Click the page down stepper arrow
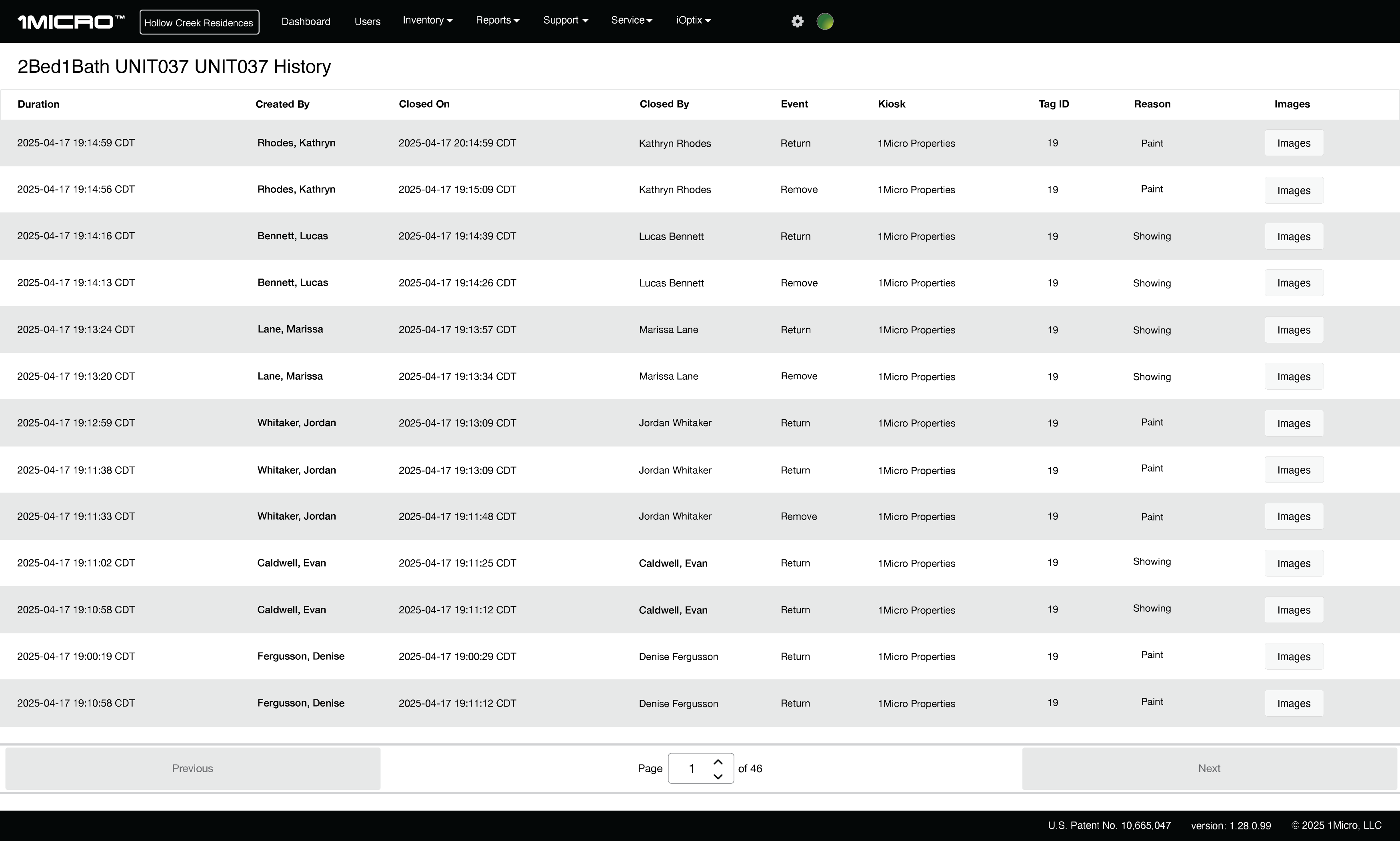This screenshot has width=1400, height=841. 718,776
